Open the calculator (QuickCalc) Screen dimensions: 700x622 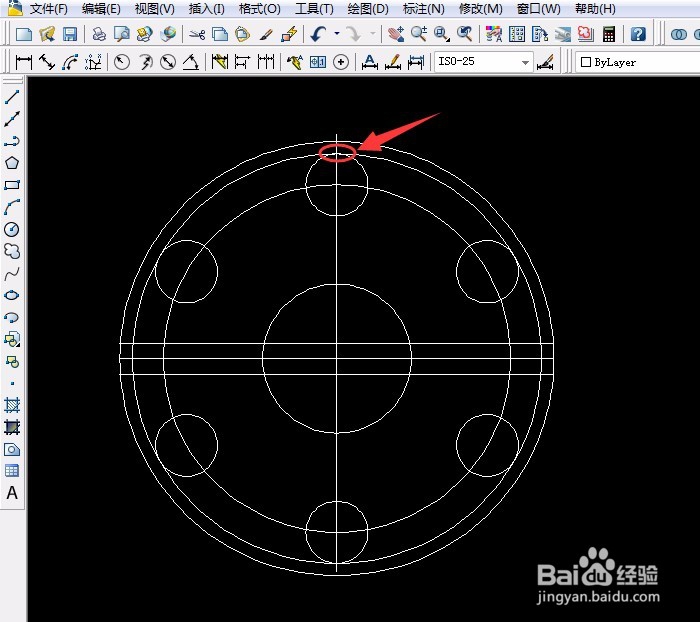[609, 34]
